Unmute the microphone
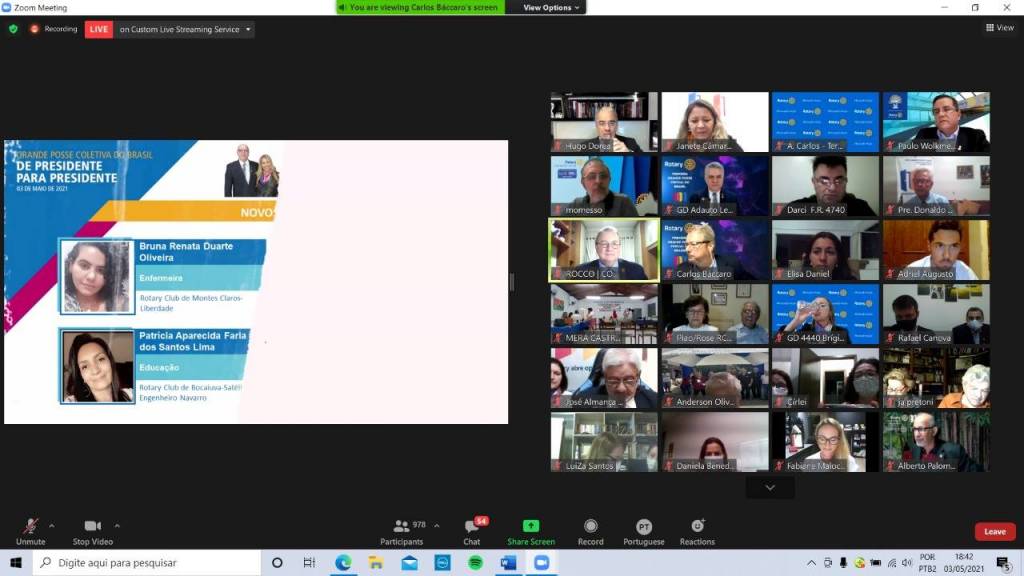The height and width of the screenshot is (576, 1024). [31, 527]
